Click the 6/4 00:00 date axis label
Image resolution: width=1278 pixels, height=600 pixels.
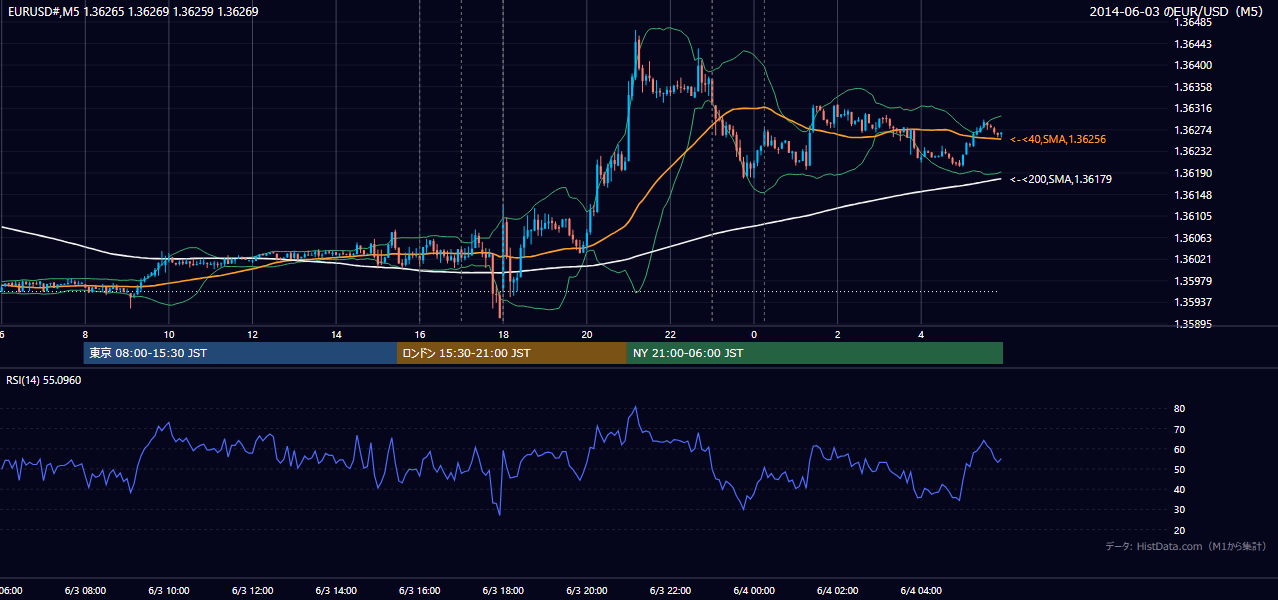click(753, 591)
